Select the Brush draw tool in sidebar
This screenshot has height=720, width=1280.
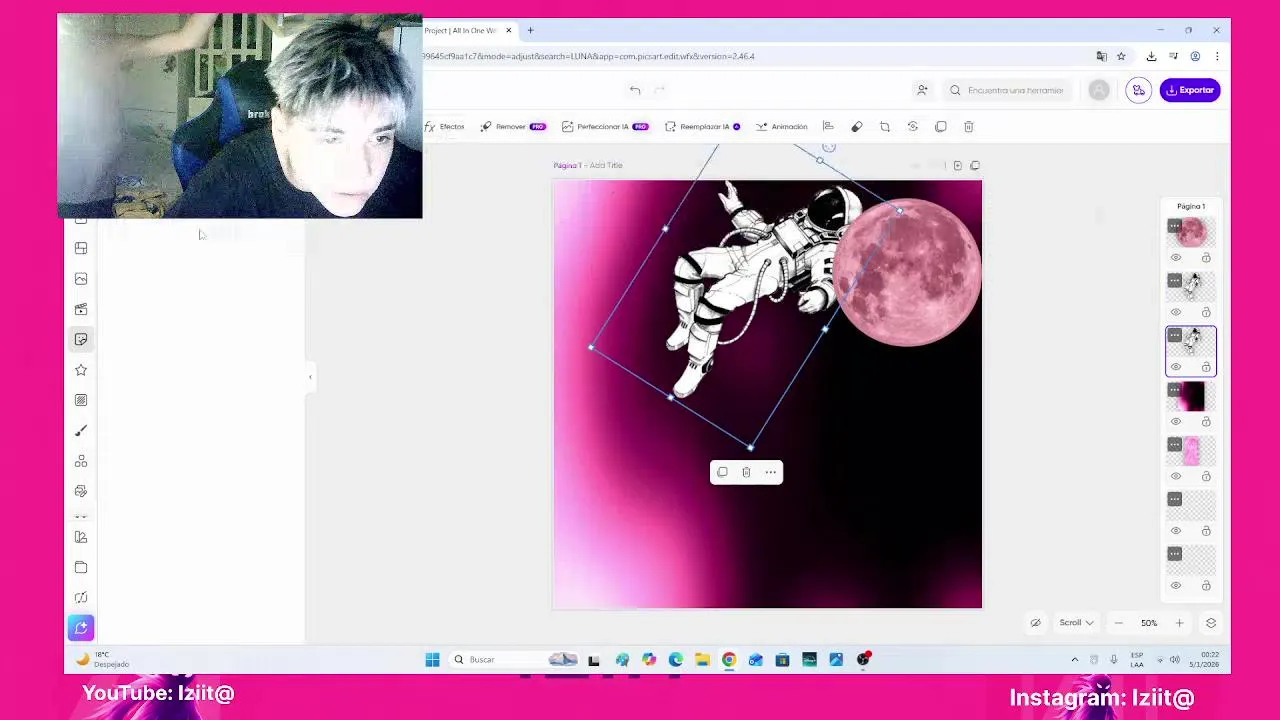coord(81,430)
